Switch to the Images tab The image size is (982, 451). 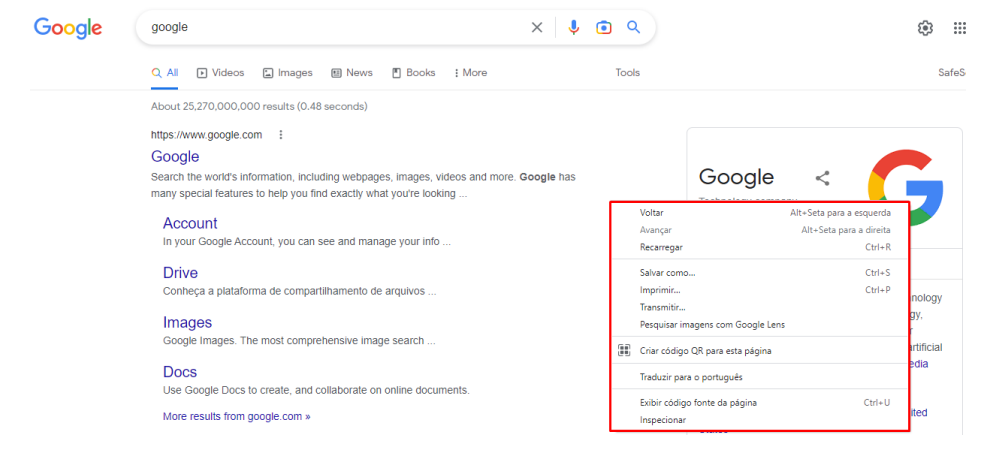click(x=287, y=73)
